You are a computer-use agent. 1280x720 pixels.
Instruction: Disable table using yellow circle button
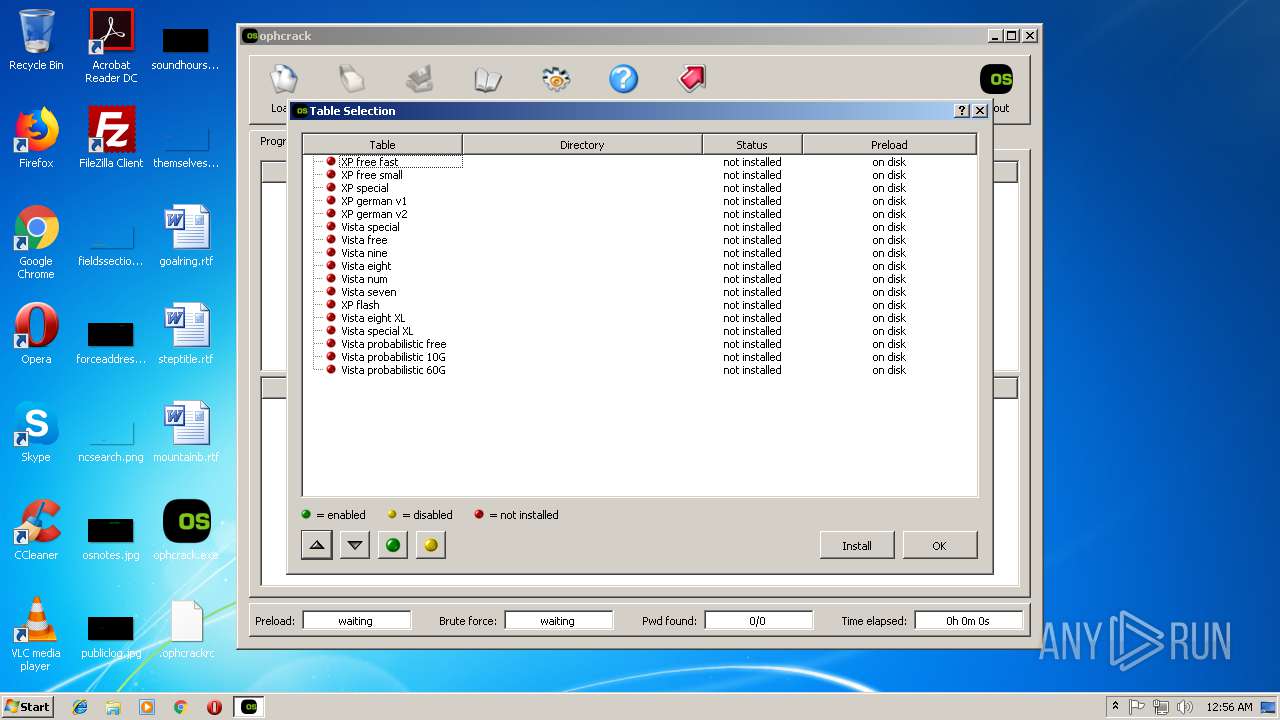(431, 545)
